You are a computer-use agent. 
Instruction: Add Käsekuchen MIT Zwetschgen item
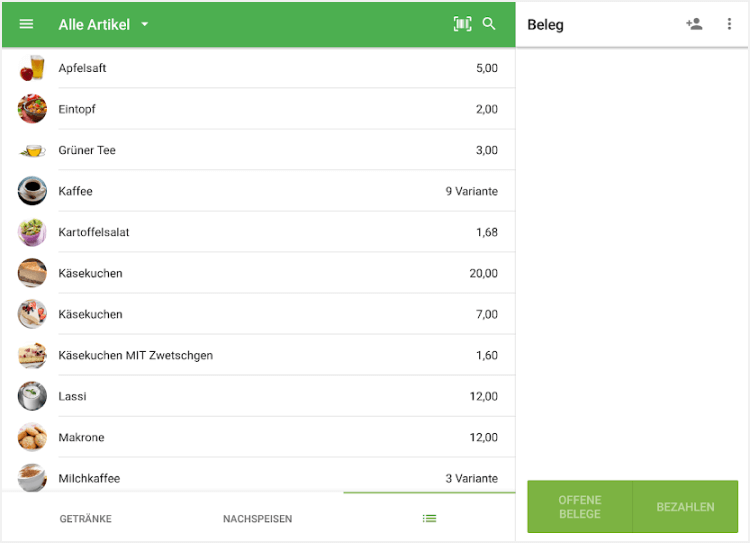[x=258, y=355]
